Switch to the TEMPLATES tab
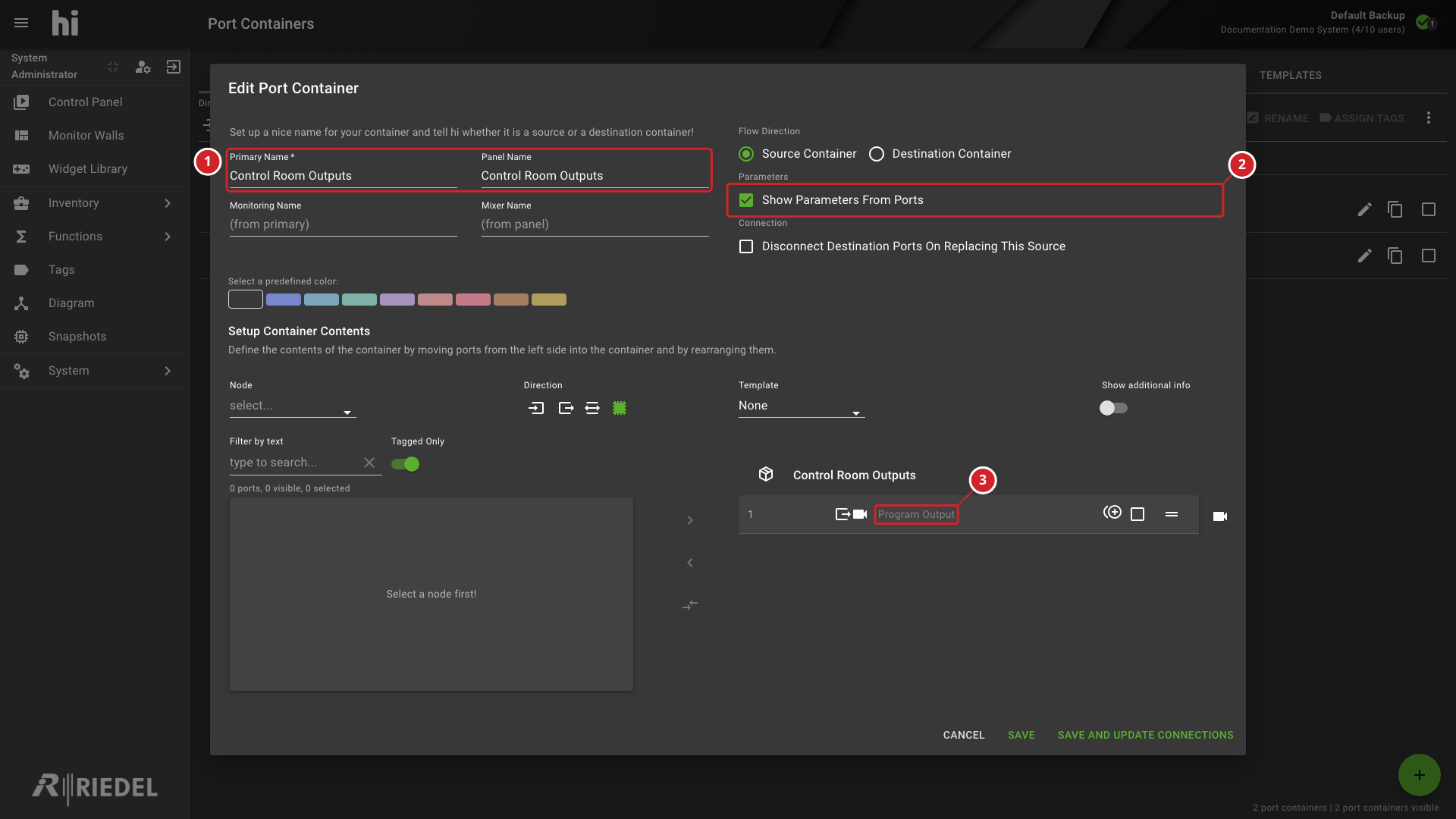The image size is (1456, 819). click(1290, 75)
